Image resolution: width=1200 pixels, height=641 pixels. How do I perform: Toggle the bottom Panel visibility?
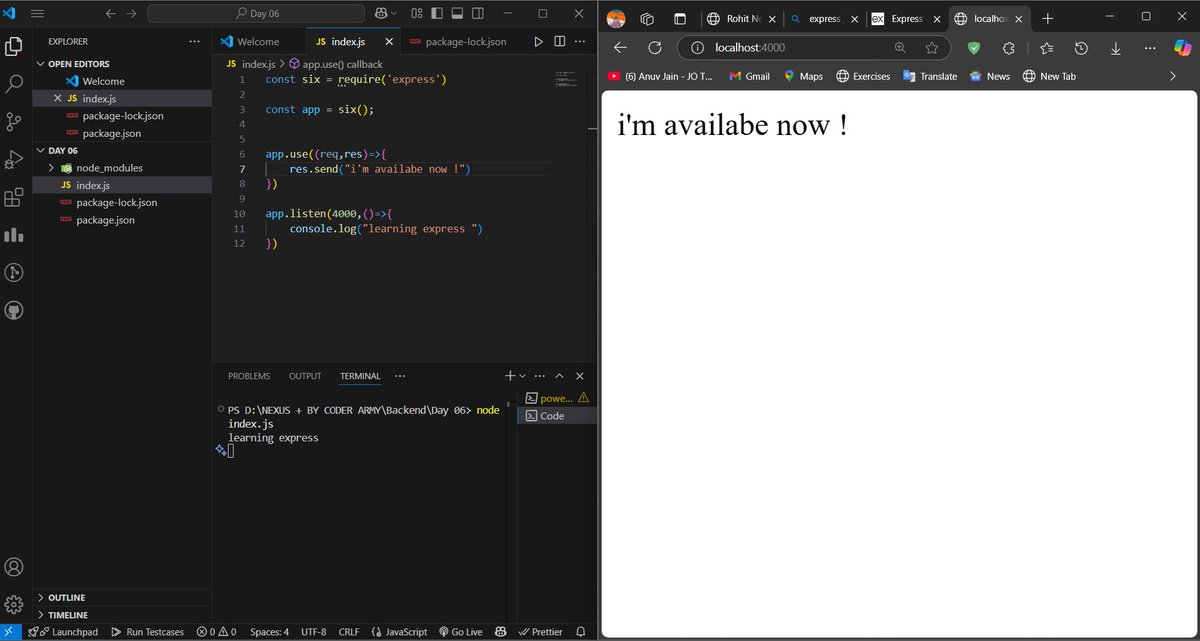pos(456,14)
